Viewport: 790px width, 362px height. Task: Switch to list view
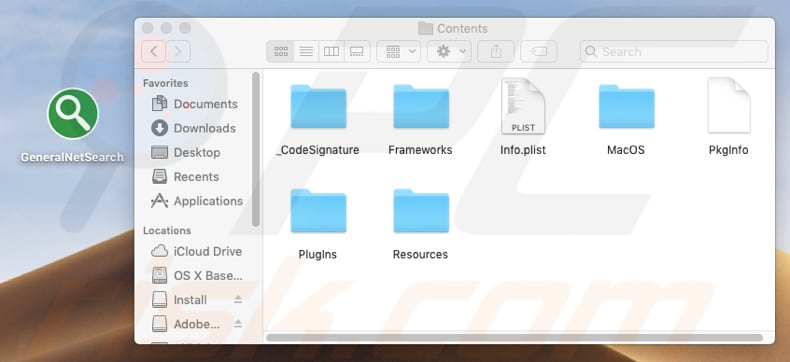[x=306, y=51]
